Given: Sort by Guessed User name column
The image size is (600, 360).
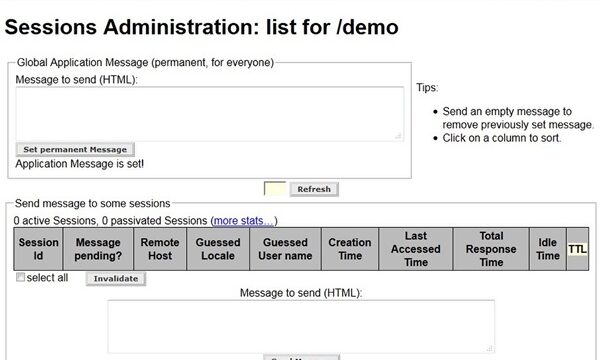Looking at the screenshot, I should [285, 249].
